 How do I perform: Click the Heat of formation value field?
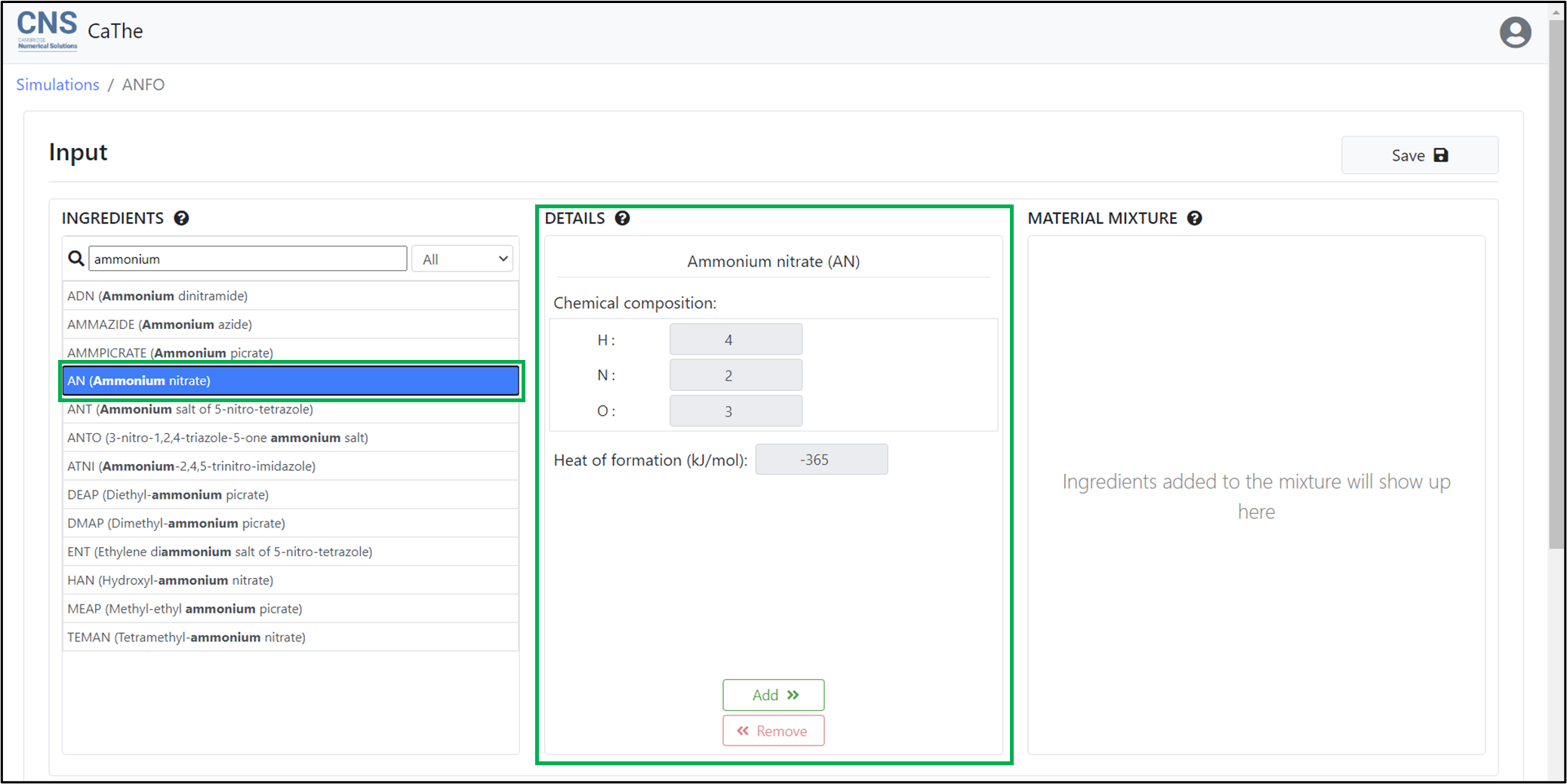[x=821, y=460]
